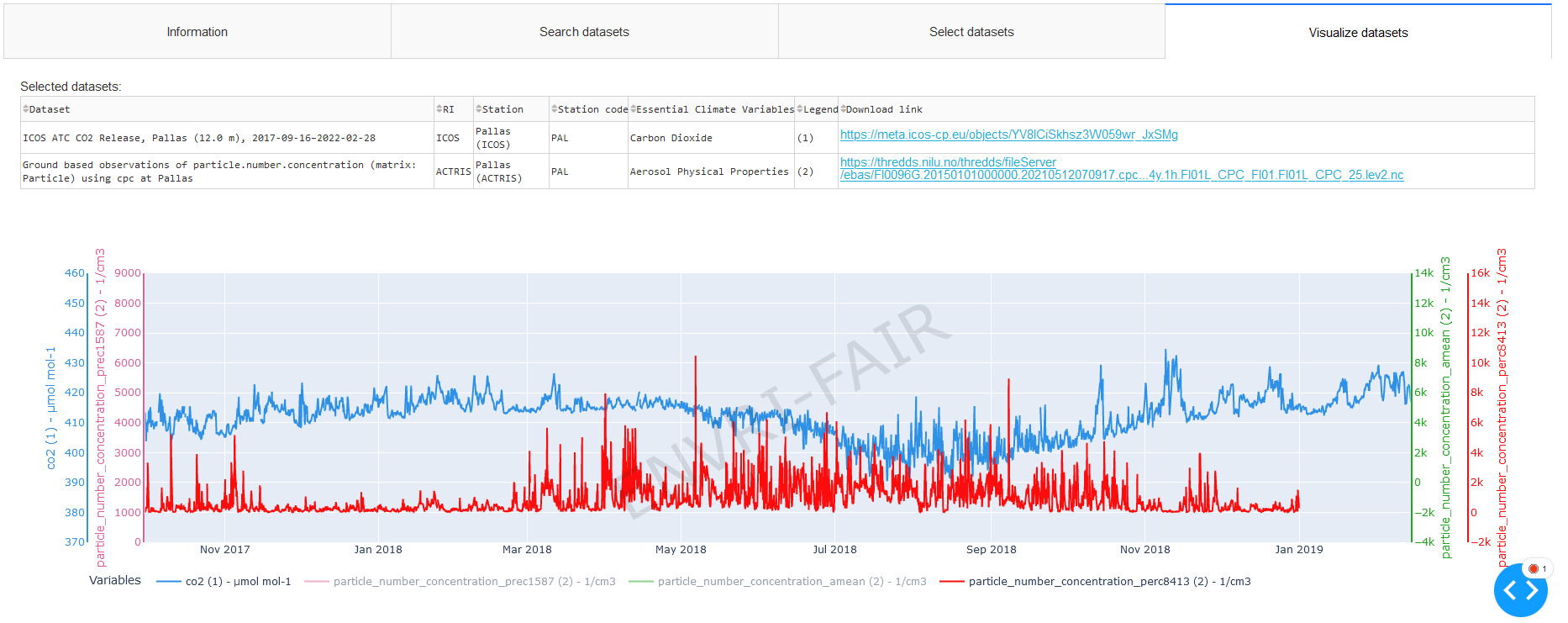Click the red perc8413 line swatch in legend
Screen dimensions: 1568x623
pyautogui.click(x=952, y=582)
